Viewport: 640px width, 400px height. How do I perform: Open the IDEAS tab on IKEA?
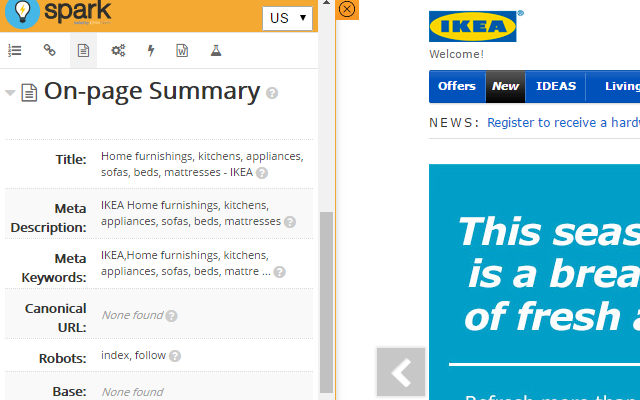pos(556,86)
